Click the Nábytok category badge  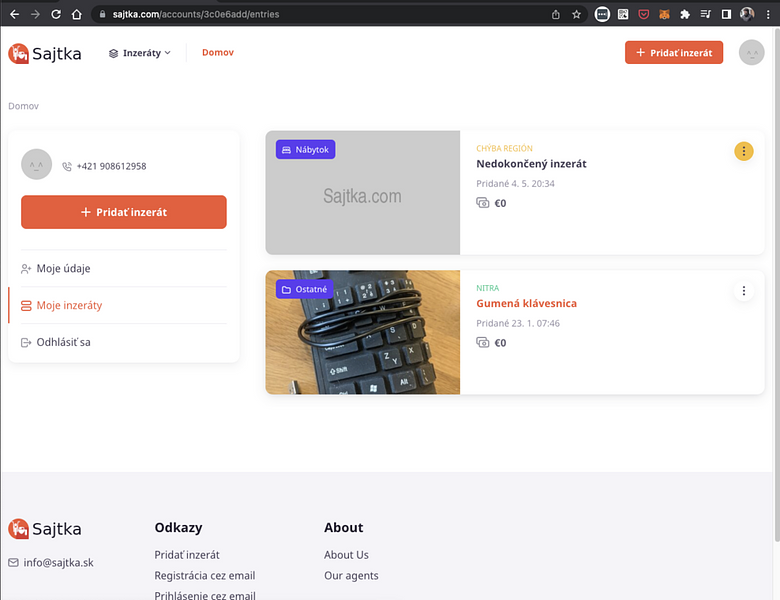[x=306, y=150]
